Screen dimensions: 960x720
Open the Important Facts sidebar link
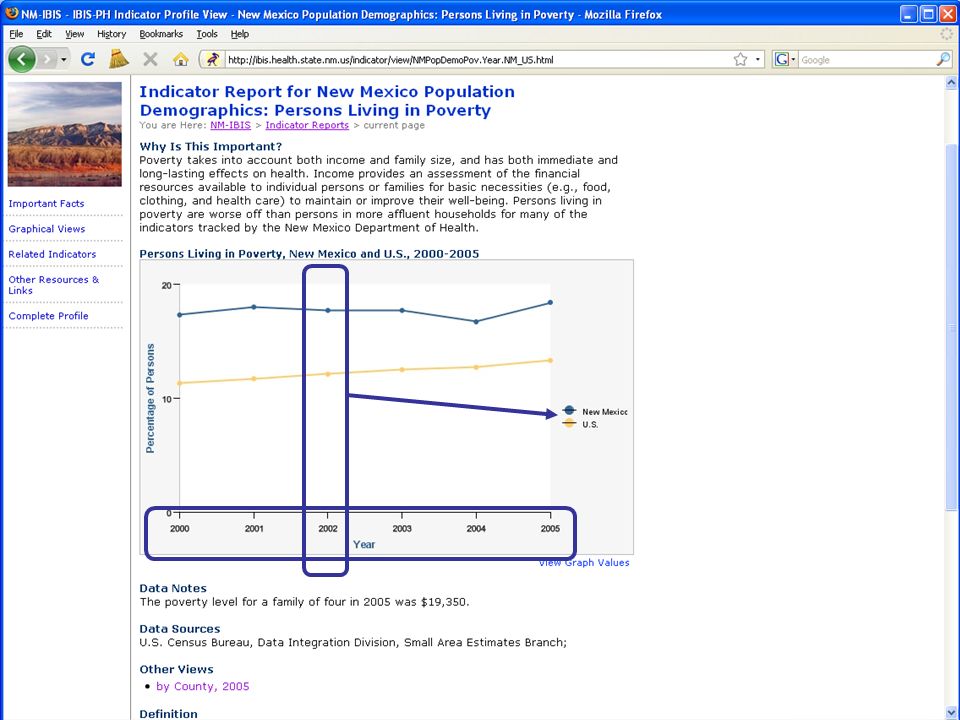coord(47,203)
